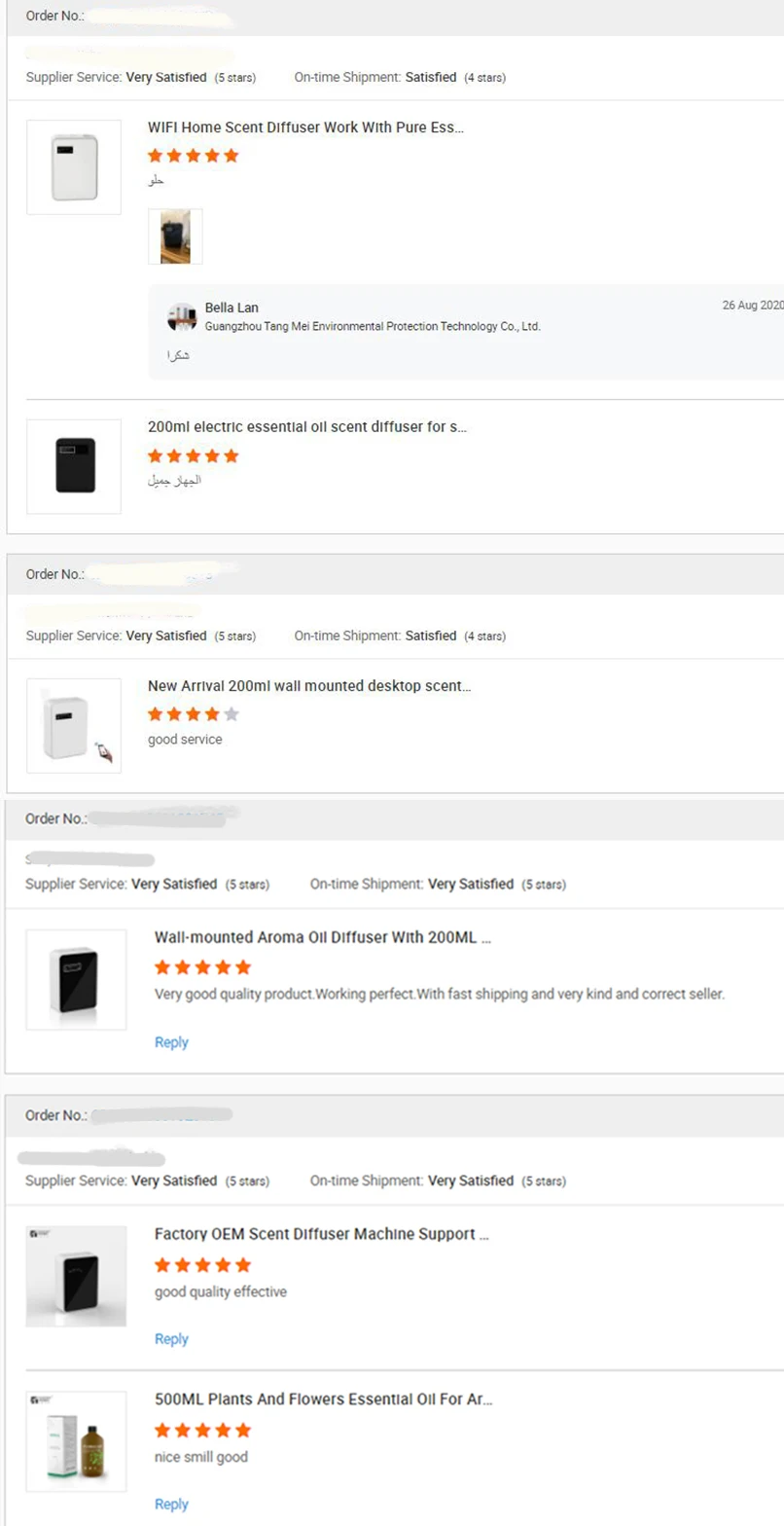Open the WIFI Home Scent Diffuser product thumbnail
Image resolution: width=784 pixels, height=1526 pixels.
[74, 167]
